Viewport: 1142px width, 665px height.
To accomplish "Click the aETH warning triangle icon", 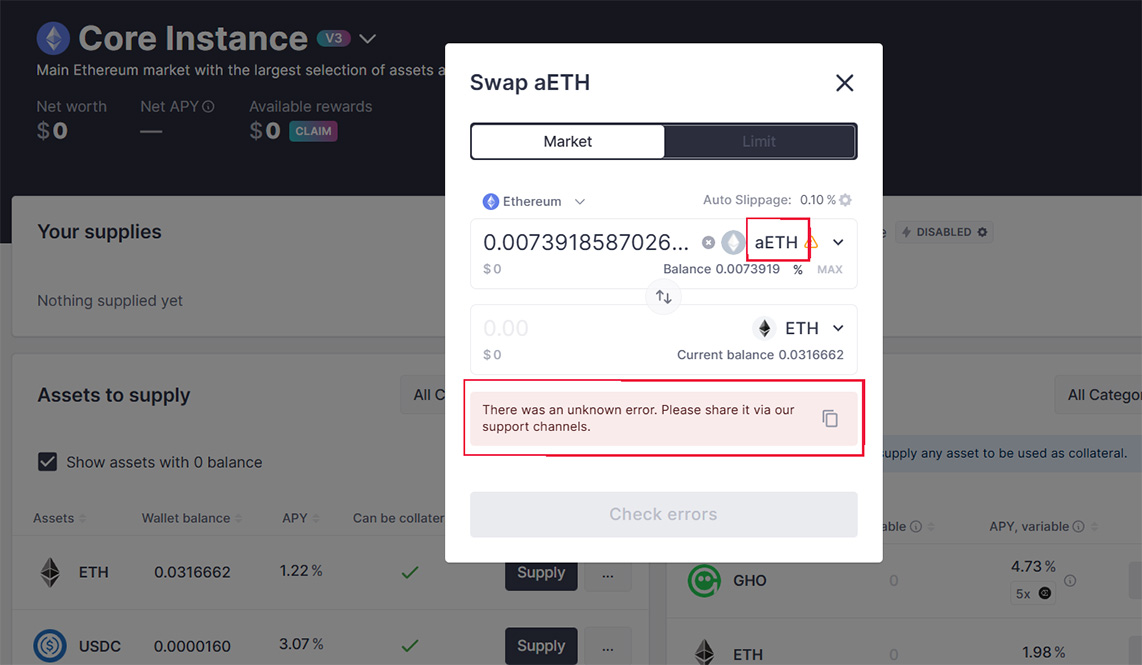I will click(x=811, y=242).
